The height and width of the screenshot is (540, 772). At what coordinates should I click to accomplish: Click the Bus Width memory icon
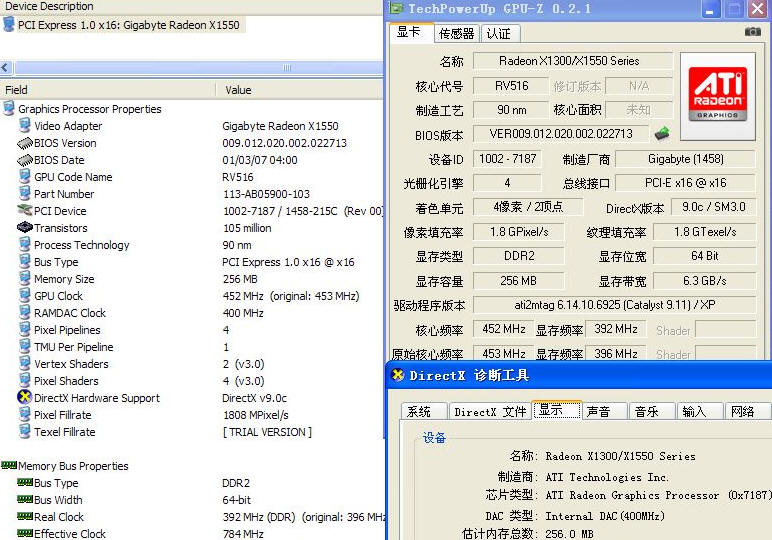click(25, 499)
